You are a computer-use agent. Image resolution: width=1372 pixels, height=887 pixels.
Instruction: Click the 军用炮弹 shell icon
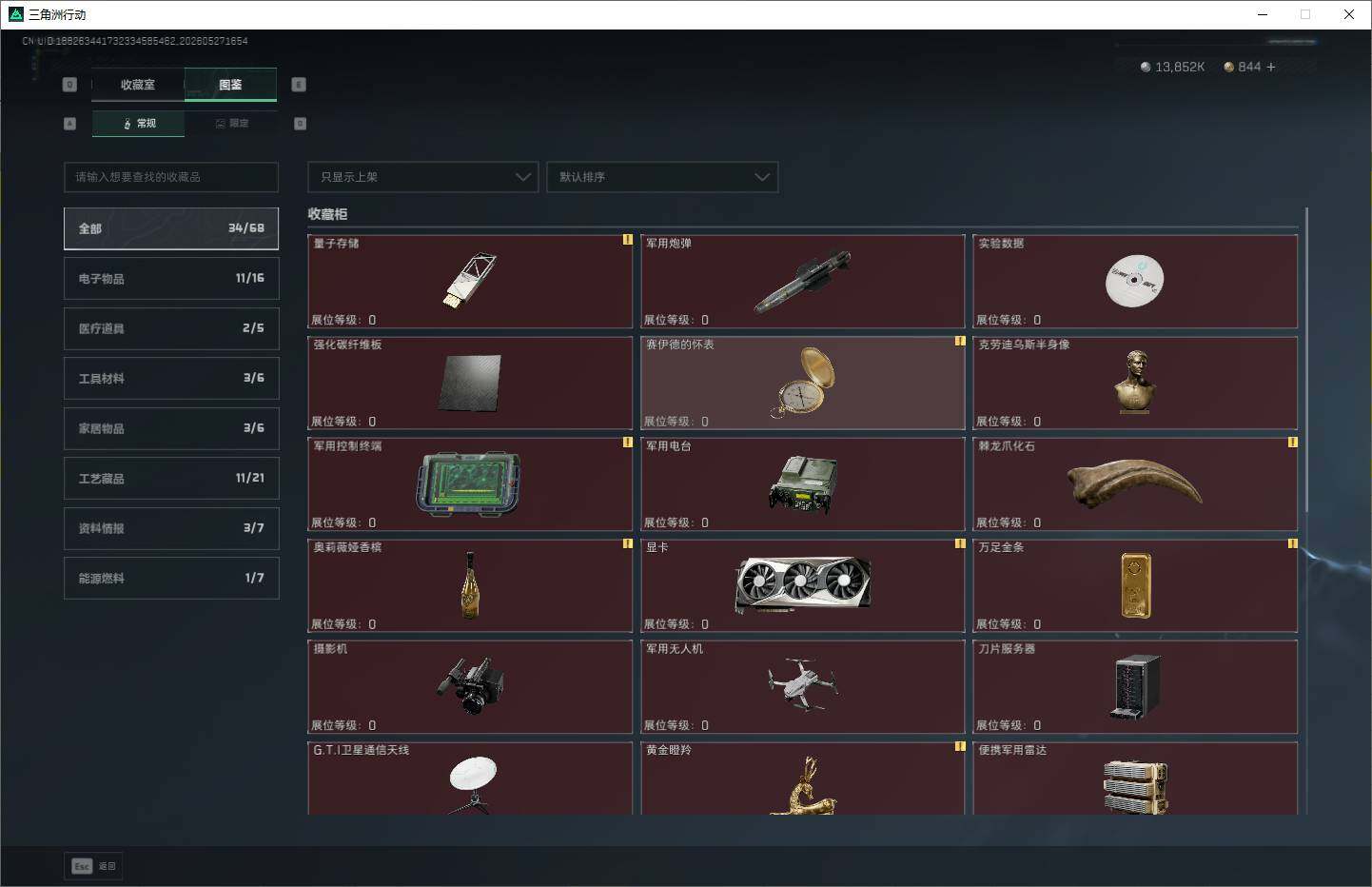[x=802, y=282]
